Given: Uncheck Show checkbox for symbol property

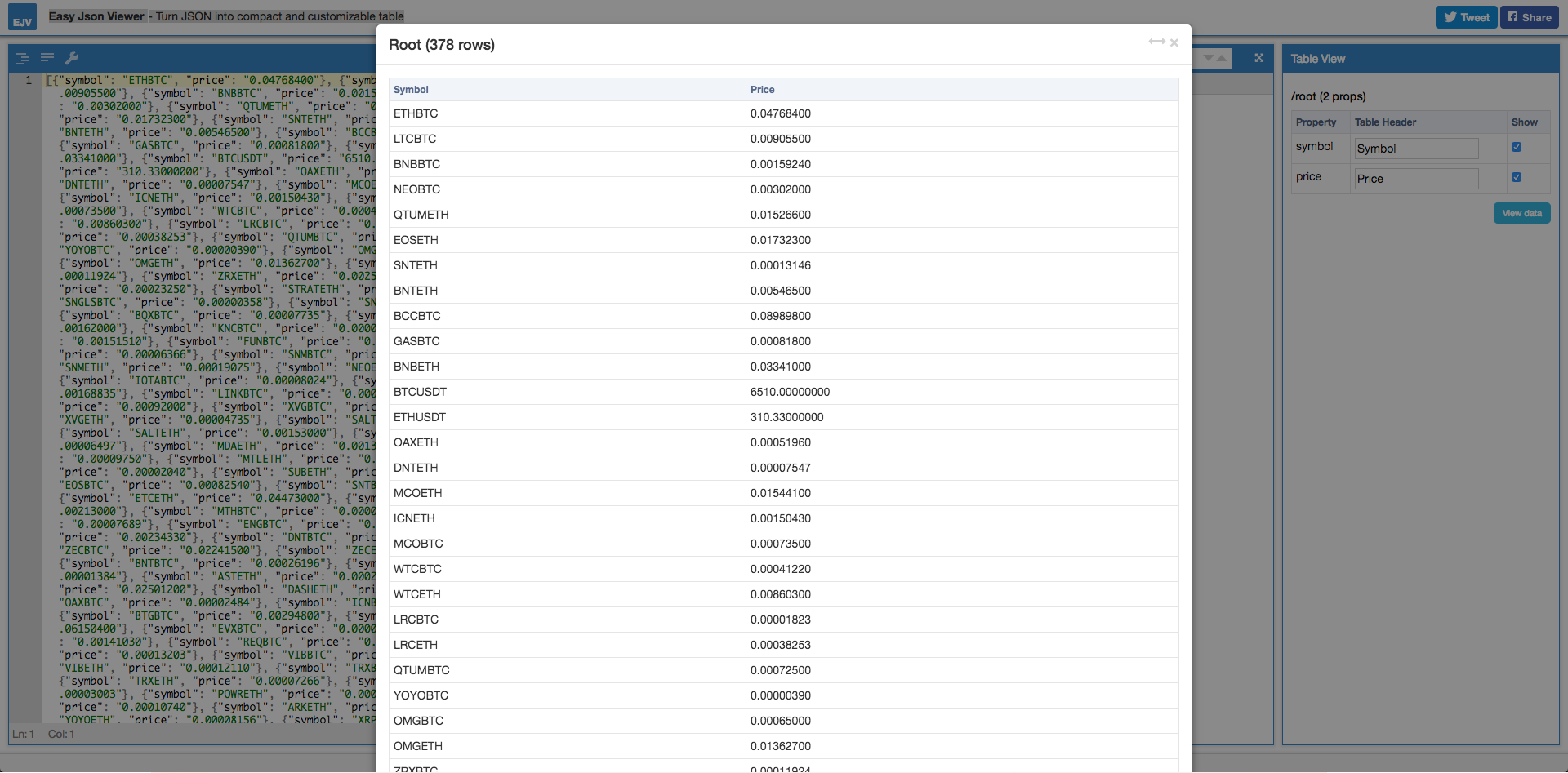Looking at the screenshot, I should coord(1517,147).
